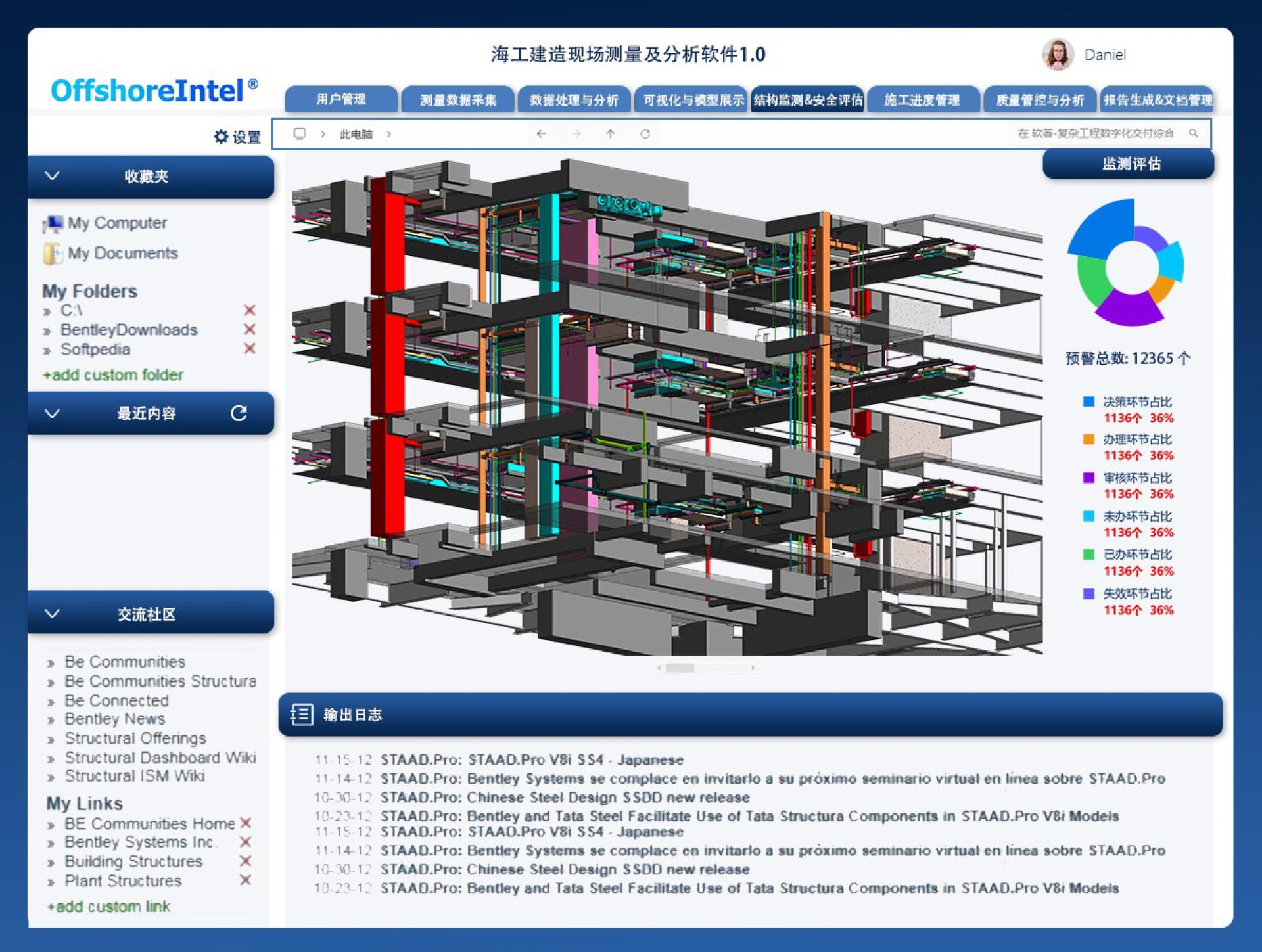Click +add custom link

coord(109,906)
